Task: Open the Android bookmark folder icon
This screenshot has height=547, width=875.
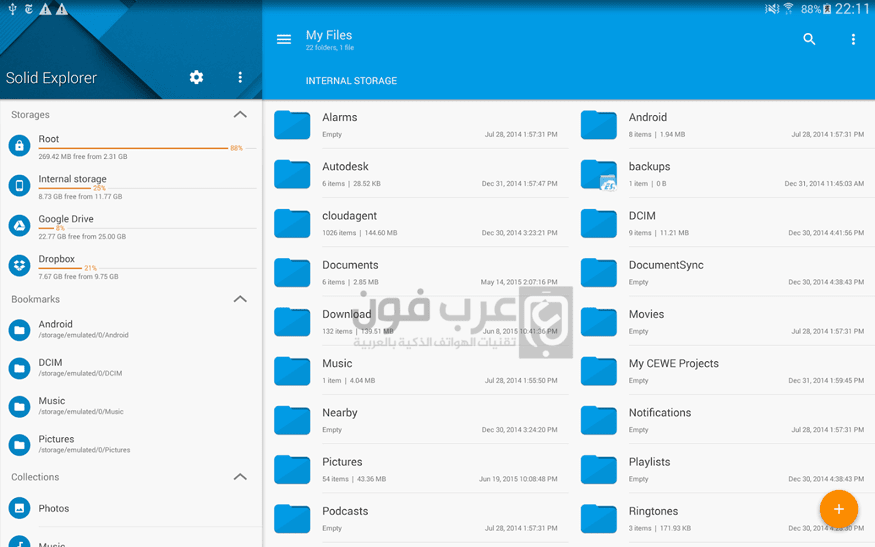Action: click(20, 330)
